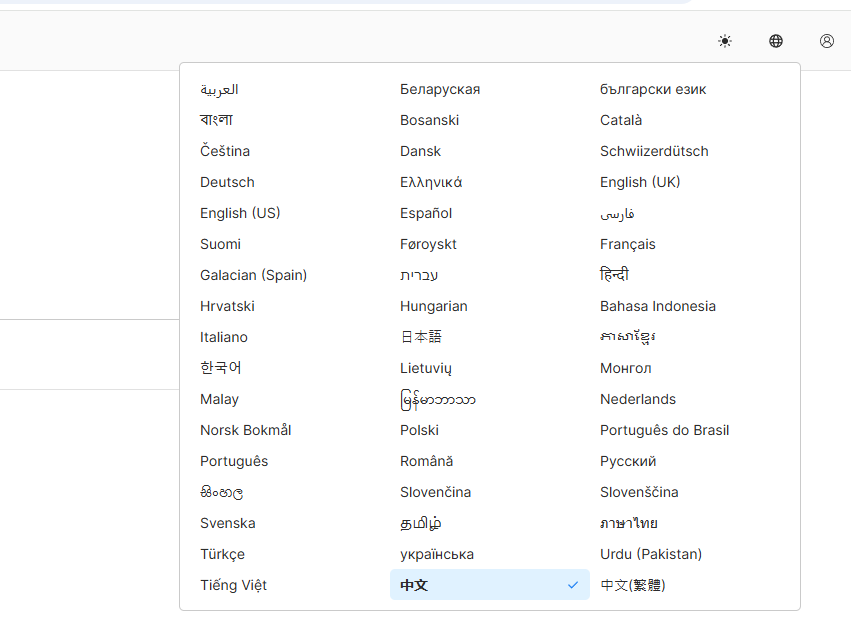851x638 pixels.
Task: Choose English (UK) option
Action: [x=640, y=182]
